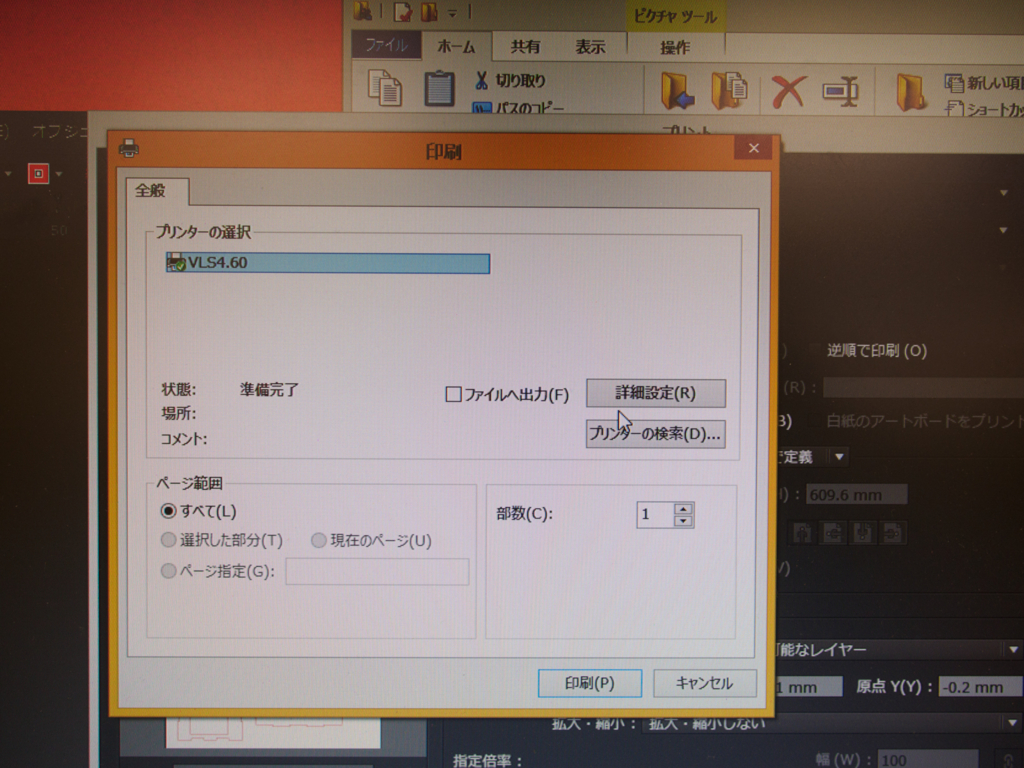1024x768 pixels.
Task: Click the 原点 Y(Y) -0.2 mm field
Action: pyautogui.click(x=980, y=687)
